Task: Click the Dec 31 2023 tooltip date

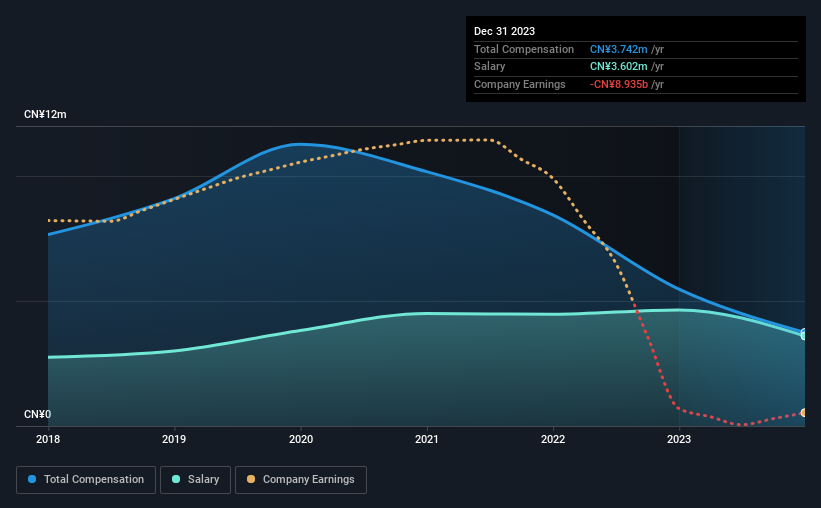Action: (x=504, y=31)
